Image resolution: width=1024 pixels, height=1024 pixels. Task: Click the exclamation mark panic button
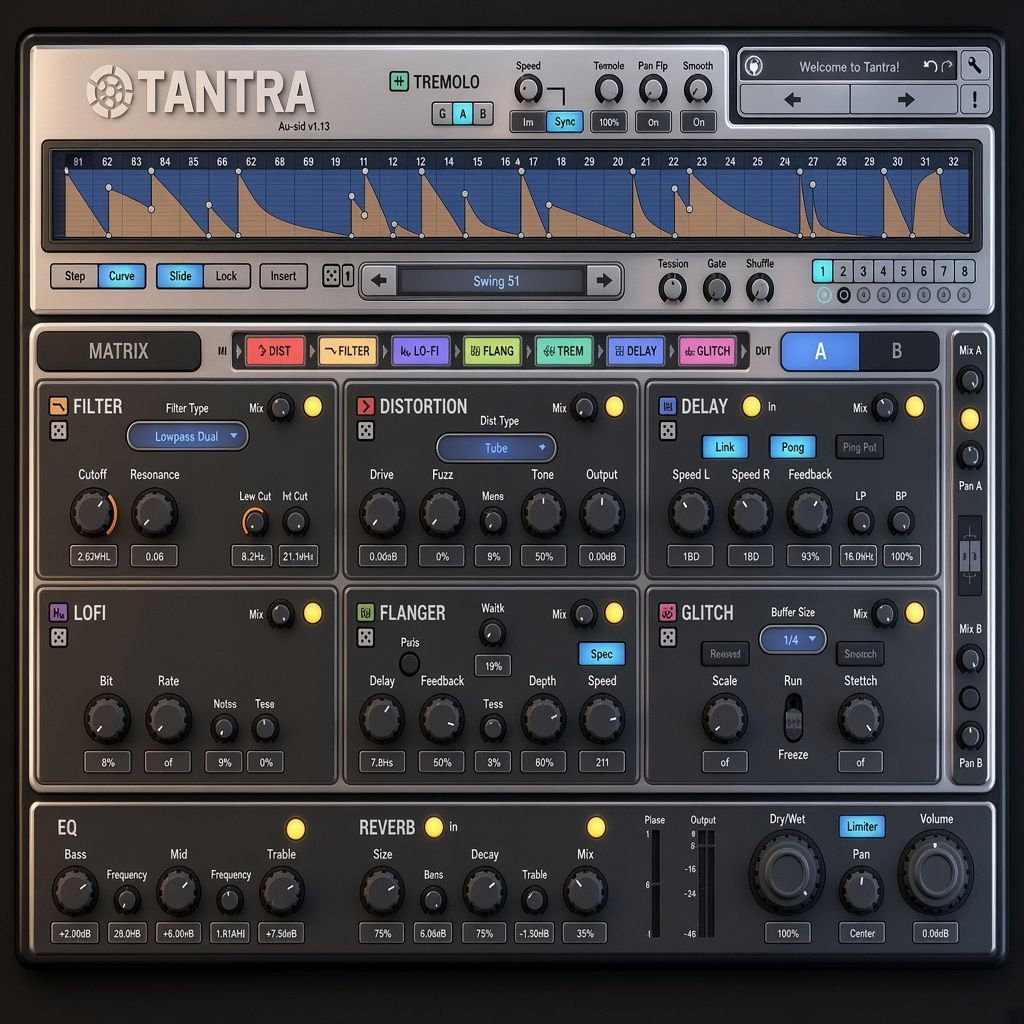click(974, 100)
